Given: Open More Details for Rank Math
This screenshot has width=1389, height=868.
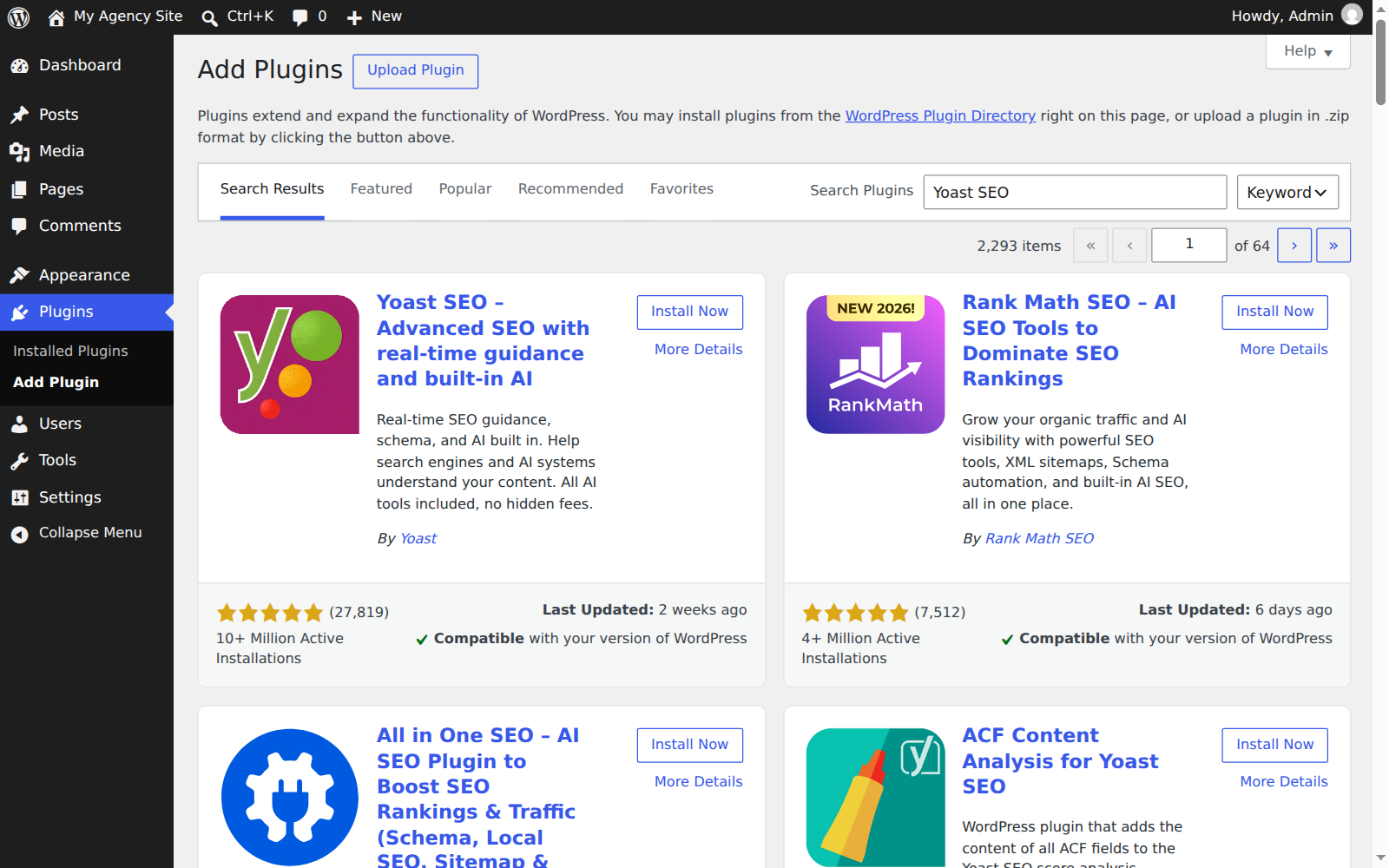Looking at the screenshot, I should pyautogui.click(x=1284, y=350).
